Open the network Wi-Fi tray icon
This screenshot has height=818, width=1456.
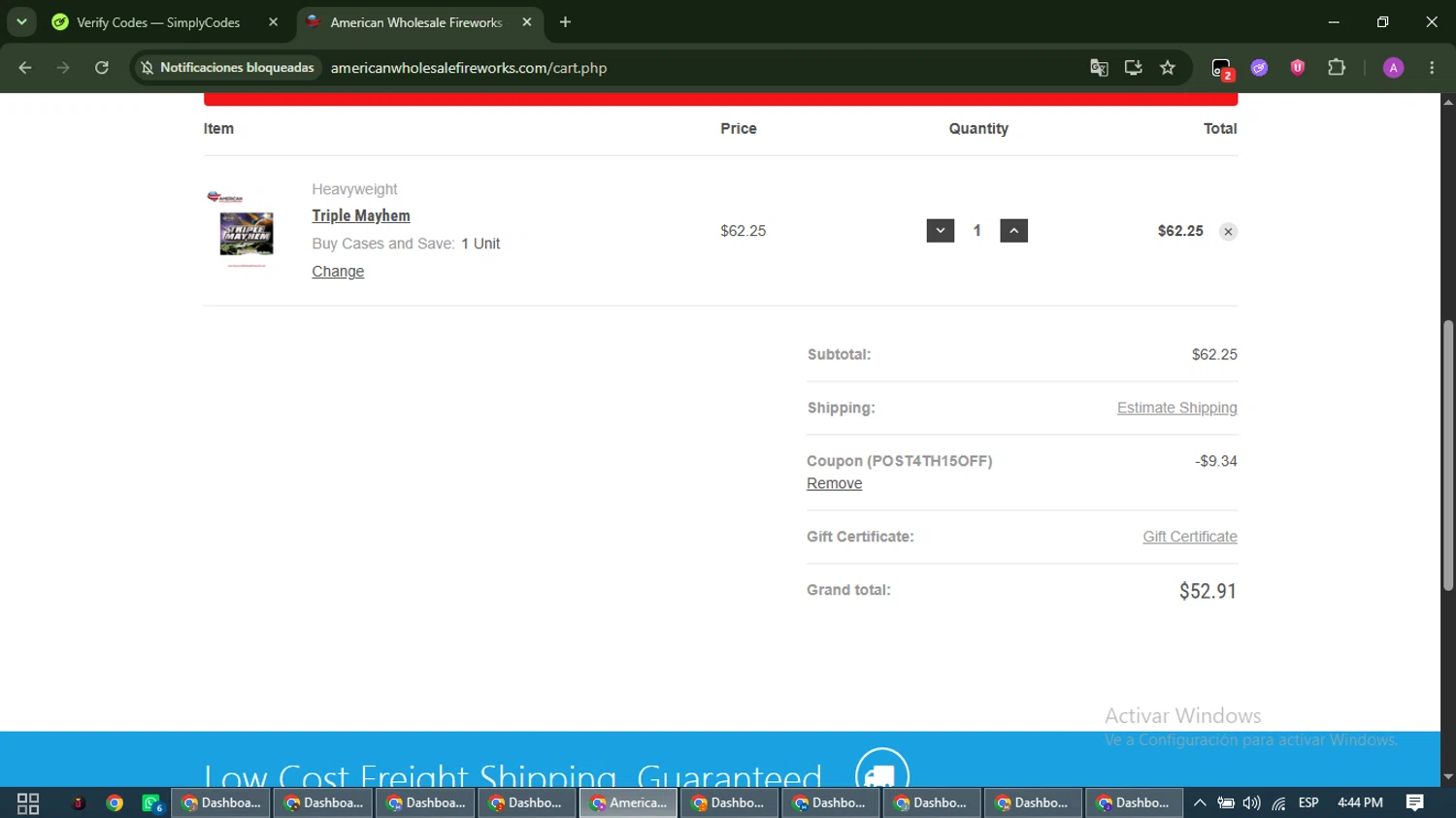1279,803
